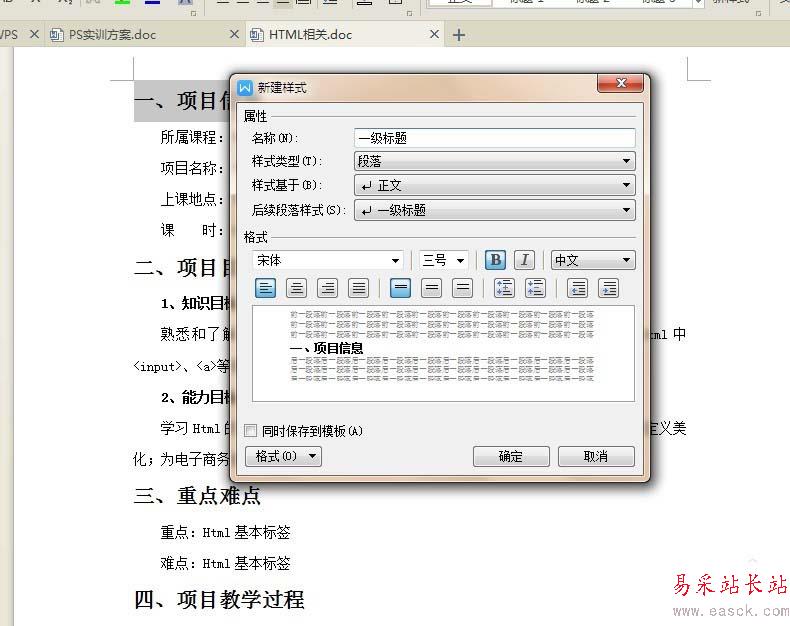Screen dimensions: 790x626
Task: Confirm with the 确定 button
Action: click(511, 457)
